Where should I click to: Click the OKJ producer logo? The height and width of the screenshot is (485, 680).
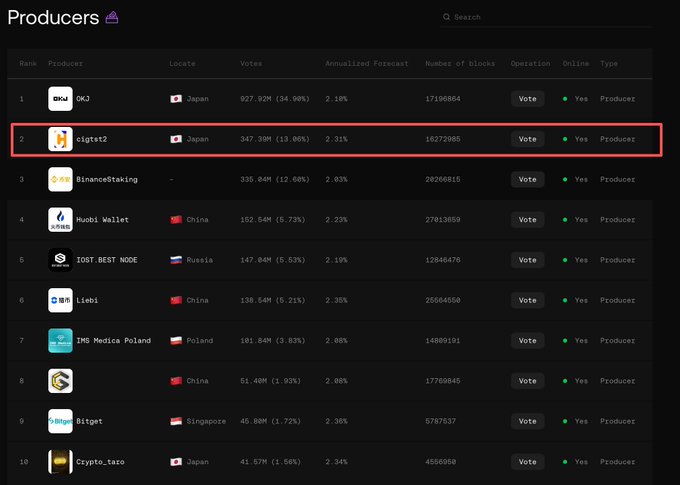60,99
